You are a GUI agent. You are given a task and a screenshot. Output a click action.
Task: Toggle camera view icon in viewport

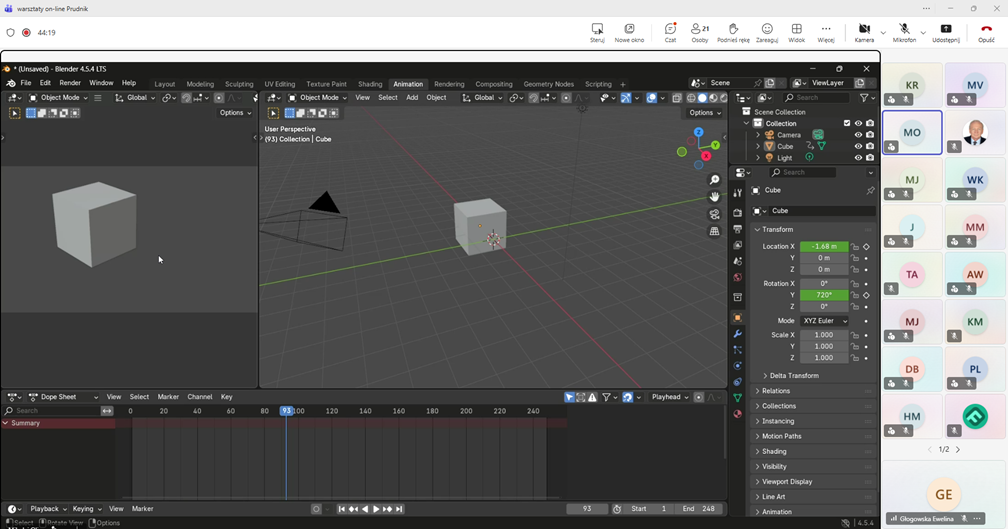(x=714, y=214)
